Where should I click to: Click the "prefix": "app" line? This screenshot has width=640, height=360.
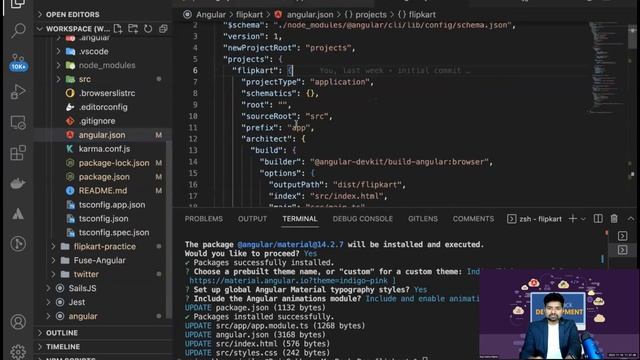click(x=278, y=127)
